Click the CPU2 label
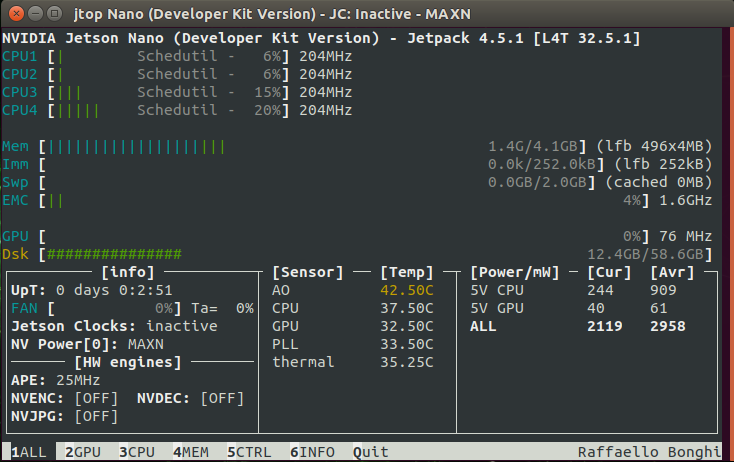734x462 pixels. pyautogui.click(x=19, y=74)
